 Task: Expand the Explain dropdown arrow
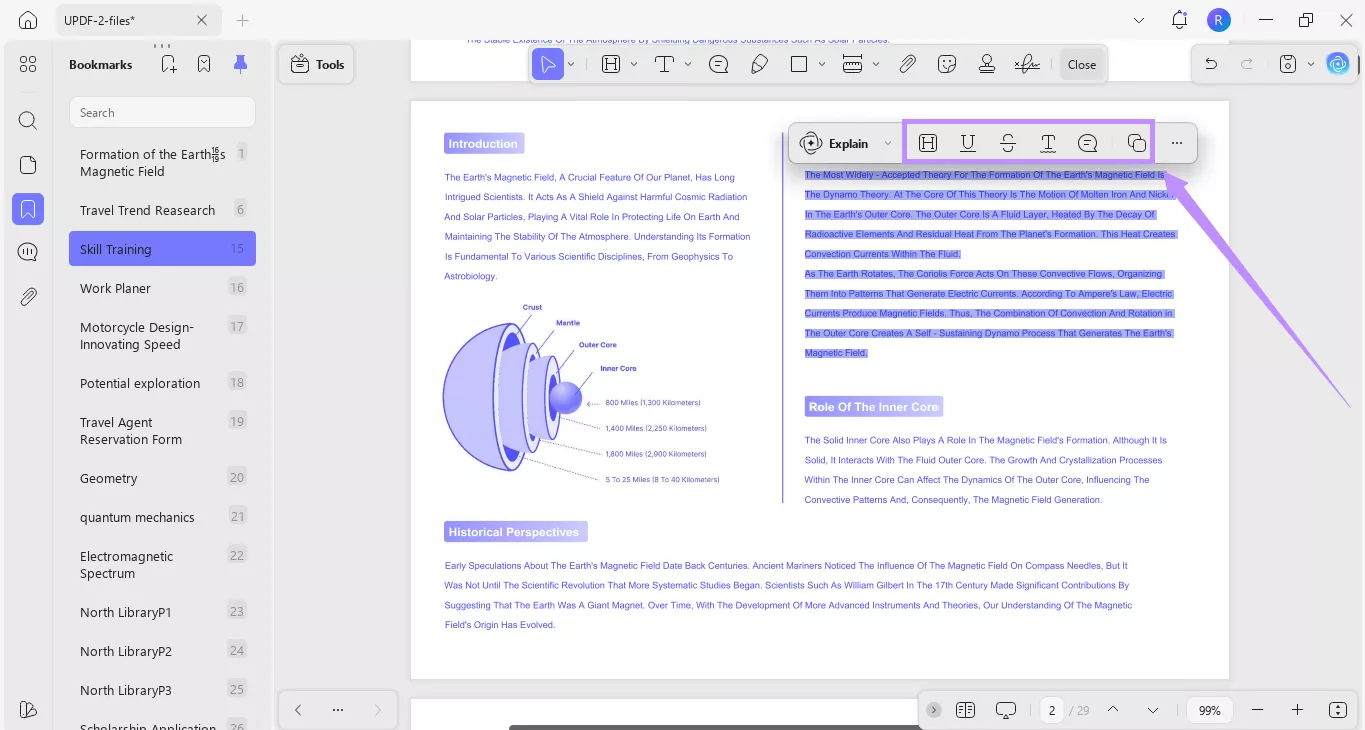888,143
